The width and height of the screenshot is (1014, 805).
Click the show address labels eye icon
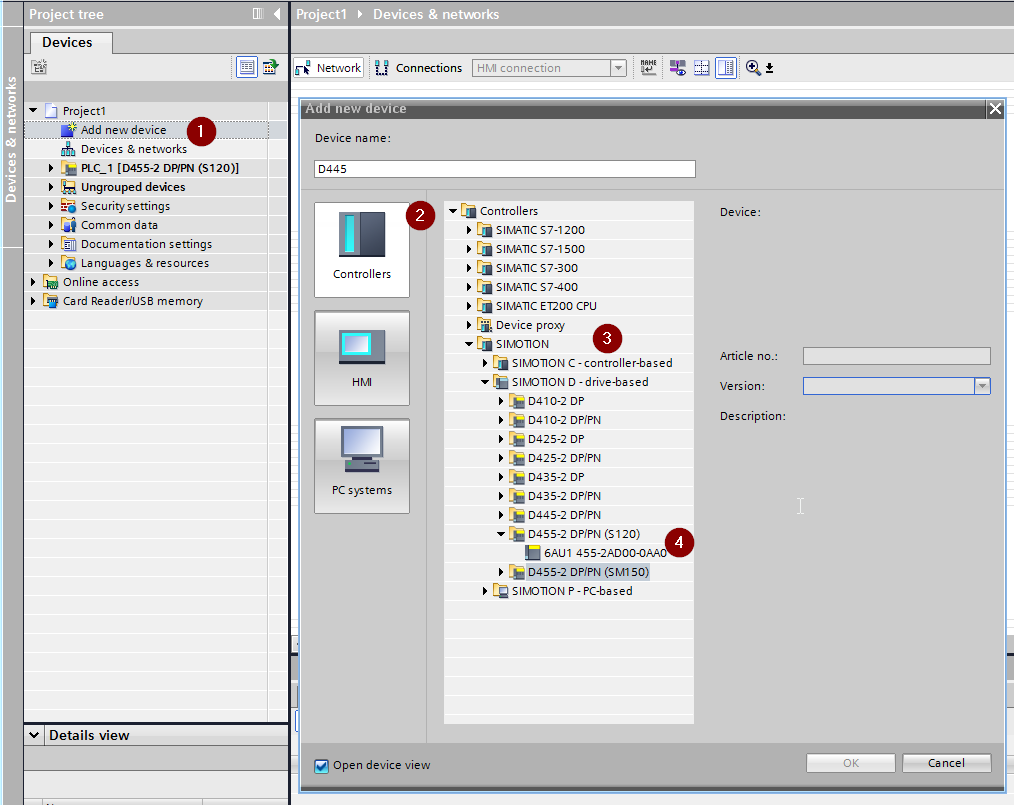click(677, 67)
